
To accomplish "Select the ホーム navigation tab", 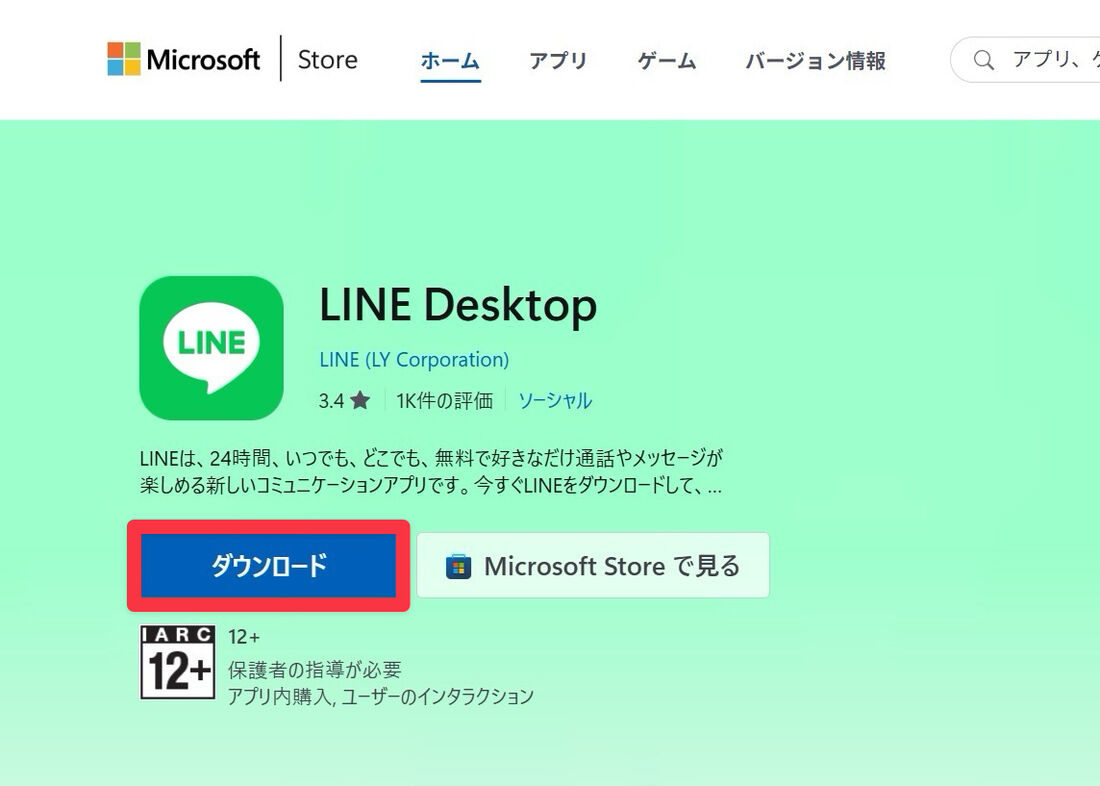I will 449,60.
